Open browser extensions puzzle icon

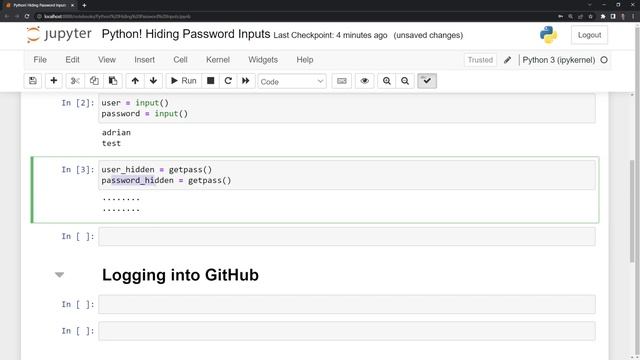click(603, 16)
